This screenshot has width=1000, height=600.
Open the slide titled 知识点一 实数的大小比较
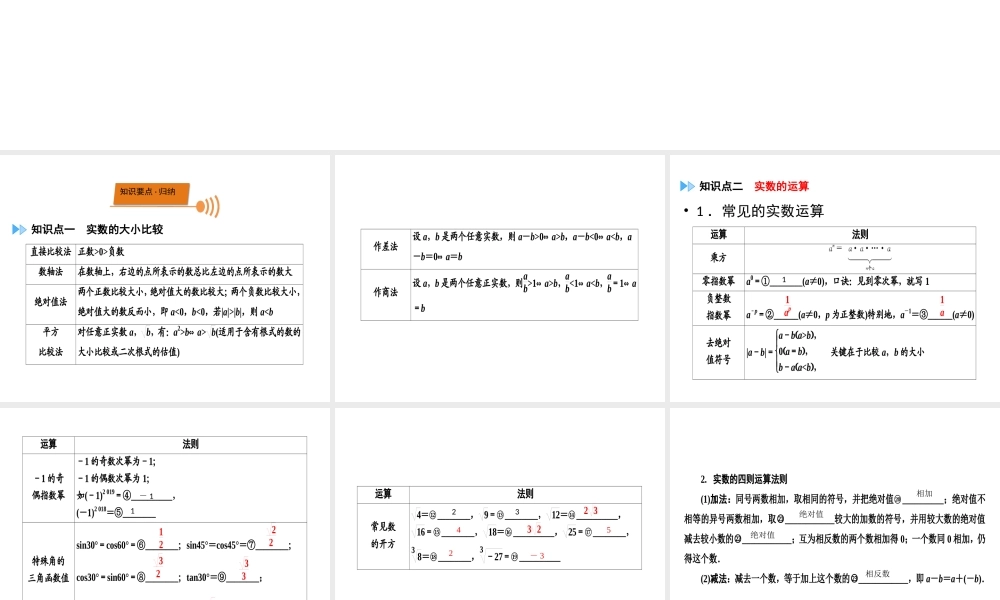(165, 279)
